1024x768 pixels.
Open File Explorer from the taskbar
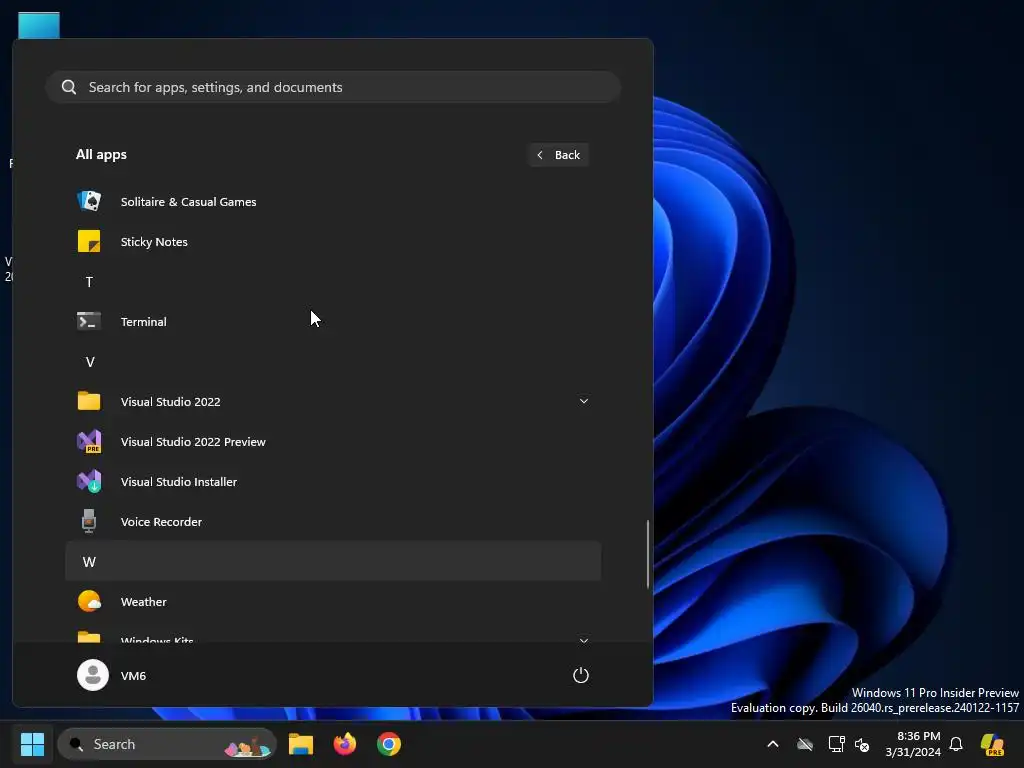(x=301, y=744)
